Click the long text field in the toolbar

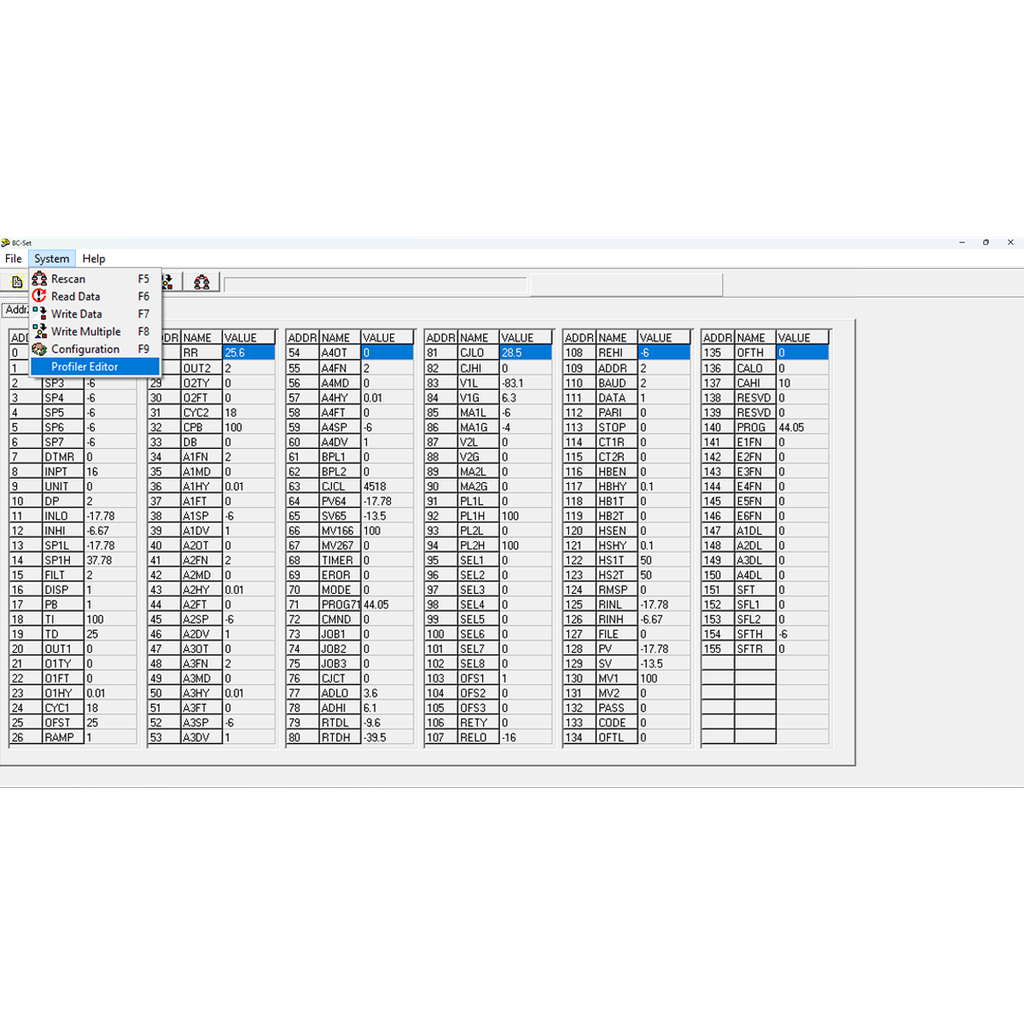pyautogui.click(x=375, y=284)
